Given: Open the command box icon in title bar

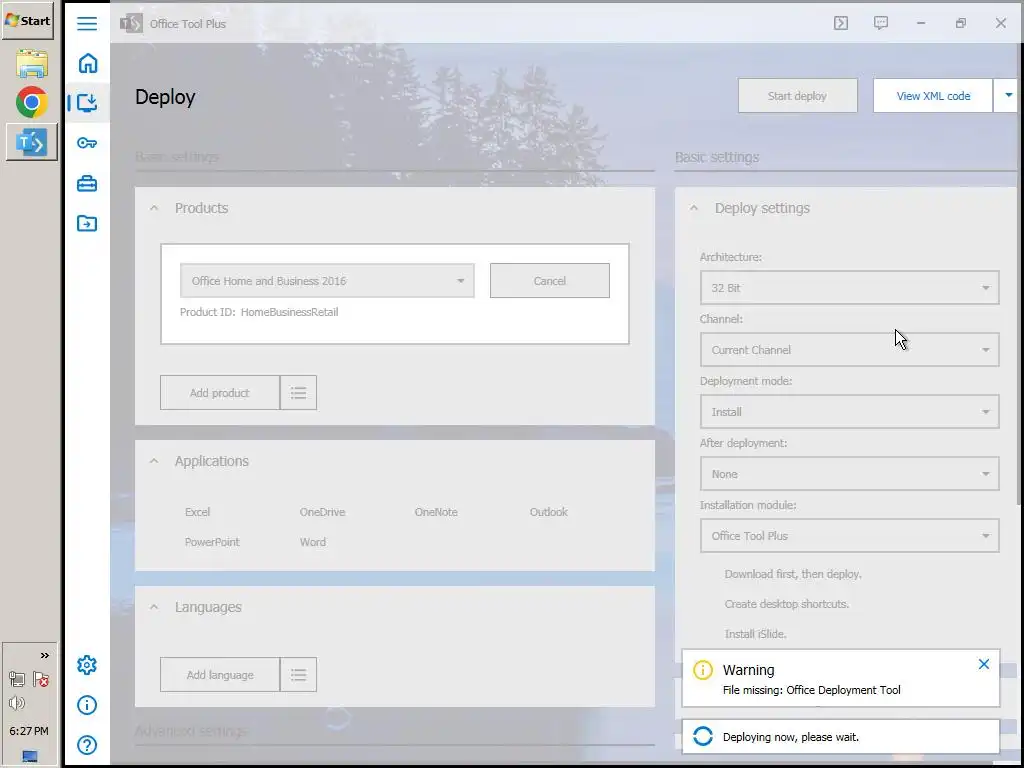Looking at the screenshot, I should [x=841, y=24].
